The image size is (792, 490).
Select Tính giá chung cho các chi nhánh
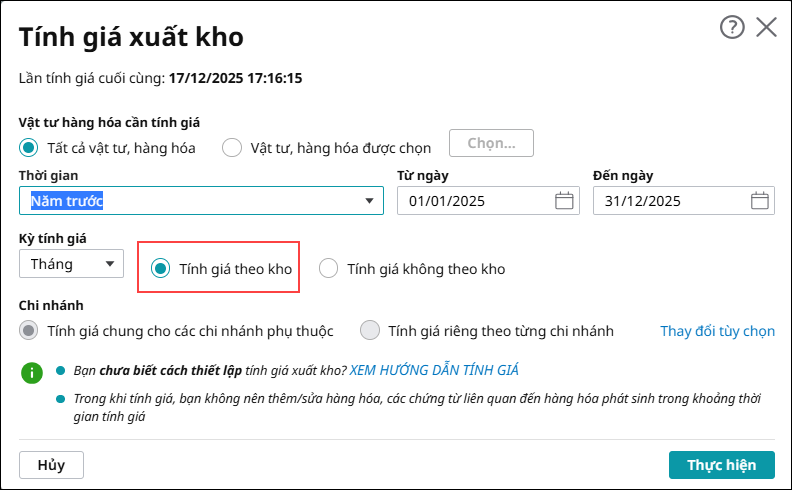pos(29,330)
